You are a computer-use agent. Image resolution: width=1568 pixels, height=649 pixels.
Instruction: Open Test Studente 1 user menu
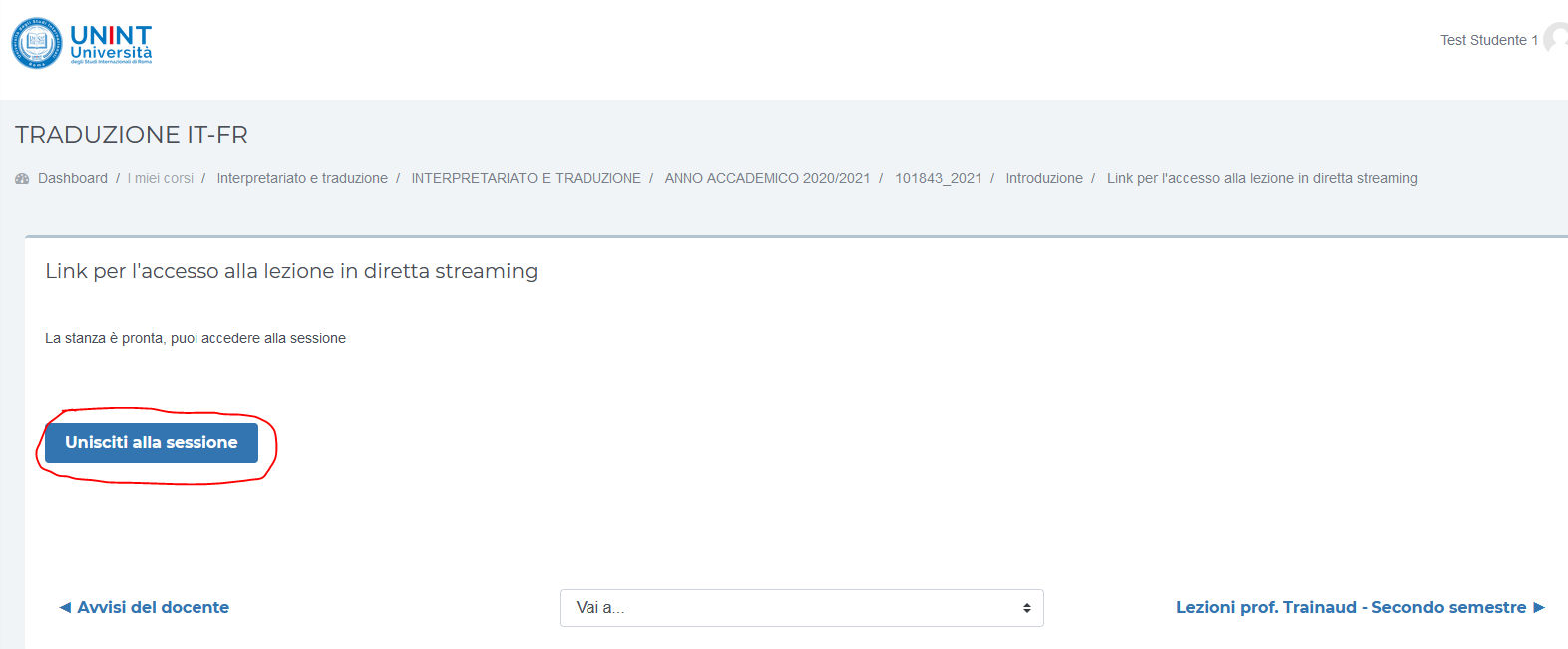[1489, 40]
